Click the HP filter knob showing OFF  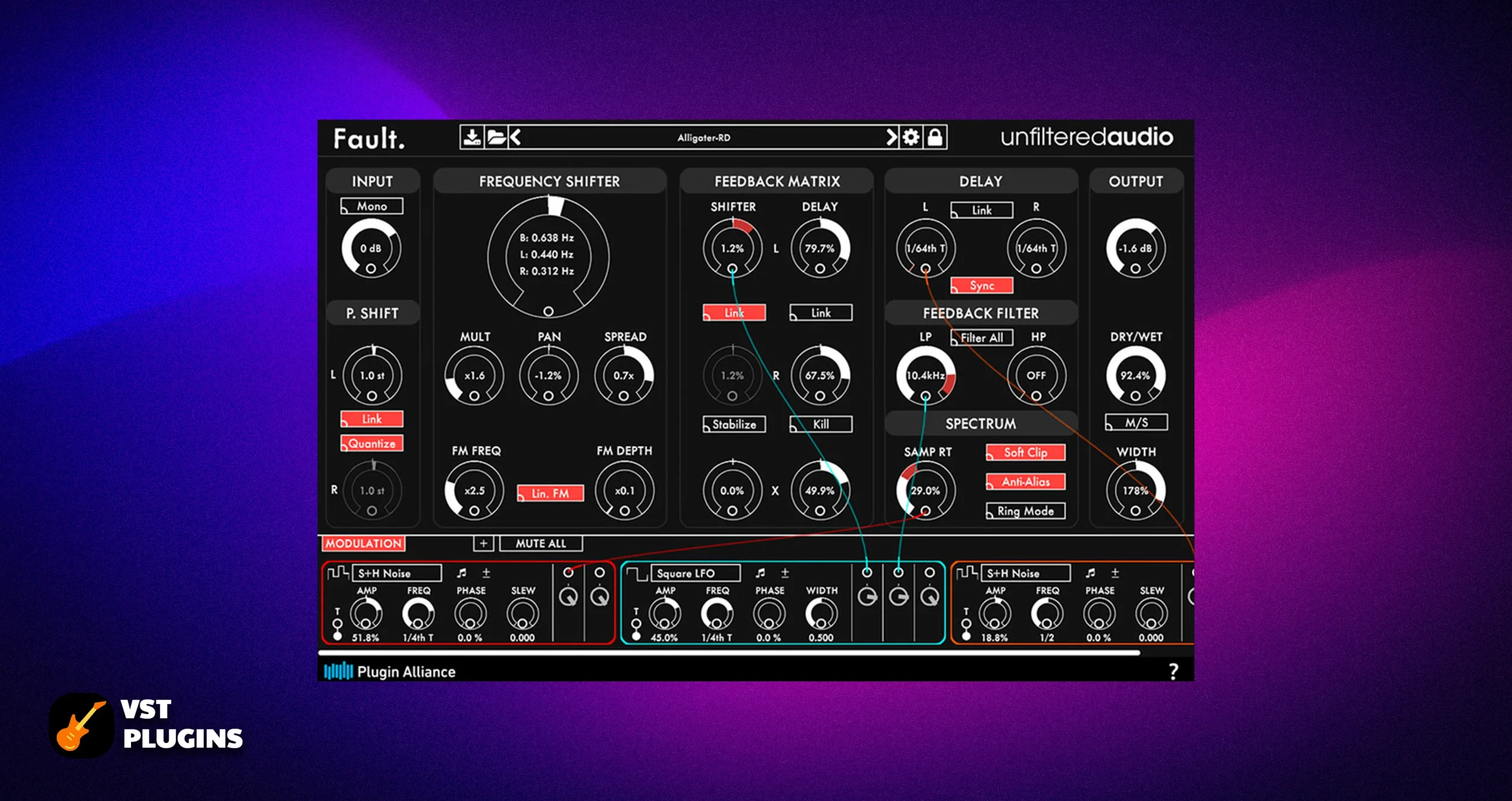pos(1037,375)
